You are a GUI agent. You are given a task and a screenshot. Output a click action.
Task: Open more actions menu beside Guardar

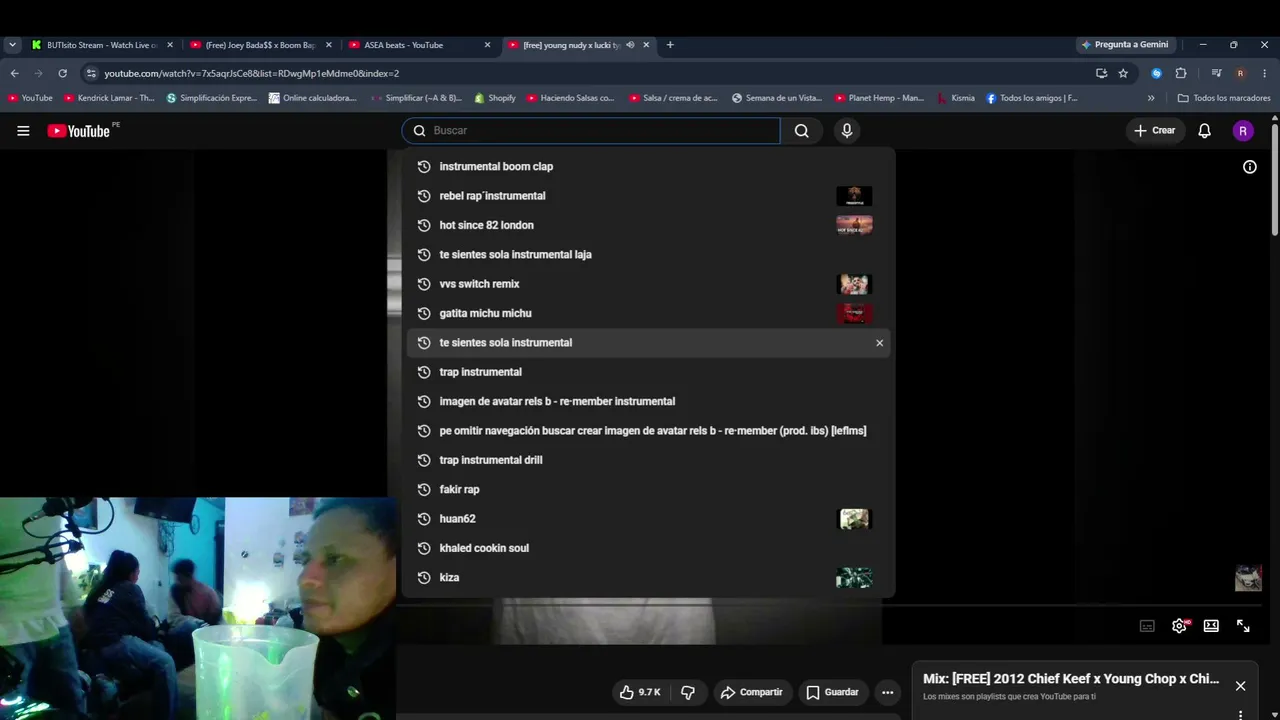[x=887, y=692]
